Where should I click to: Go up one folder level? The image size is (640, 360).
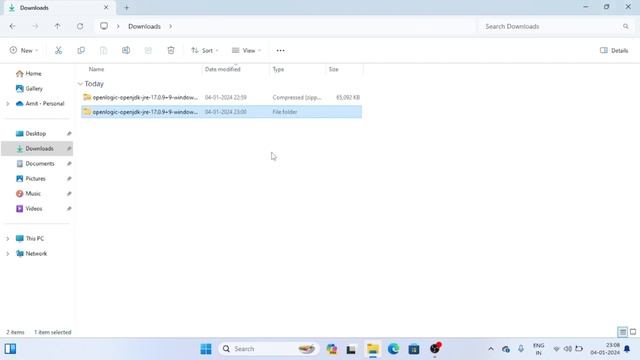click(58, 26)
